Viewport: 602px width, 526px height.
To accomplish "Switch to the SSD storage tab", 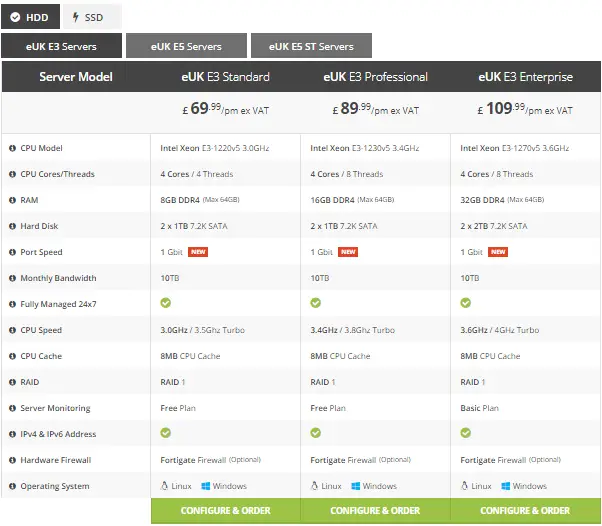I will [93, 17].
